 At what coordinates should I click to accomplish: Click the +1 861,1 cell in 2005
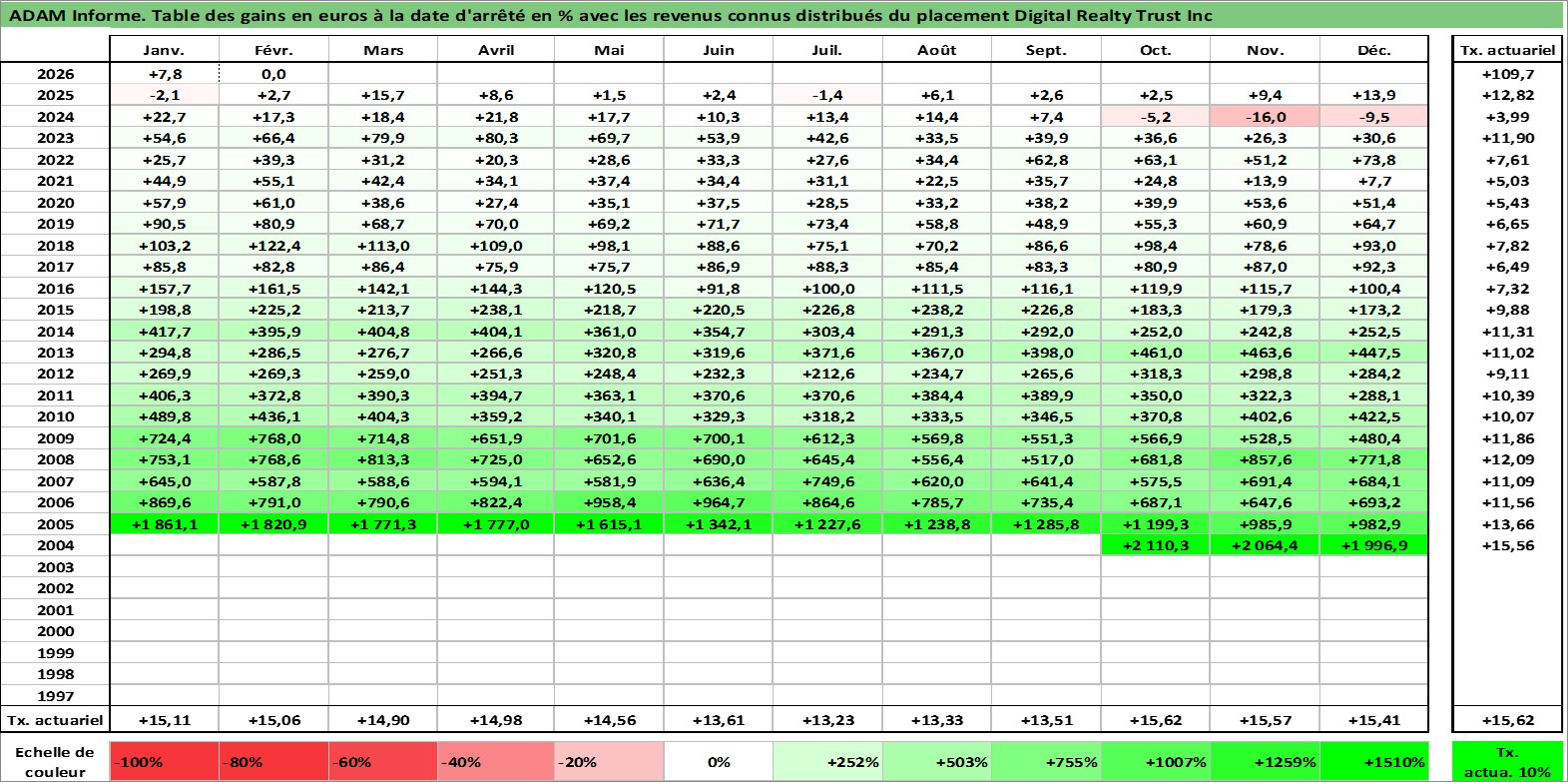tap(164, 524)
